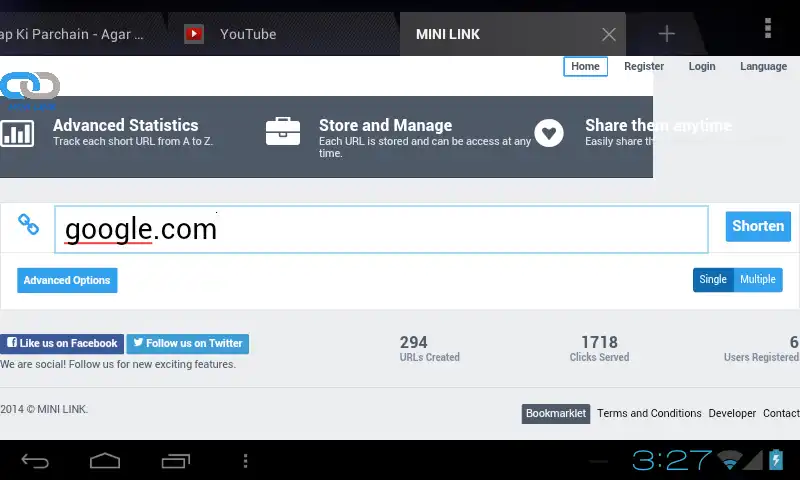Tap the battery charging icon

tap(776, 460)
